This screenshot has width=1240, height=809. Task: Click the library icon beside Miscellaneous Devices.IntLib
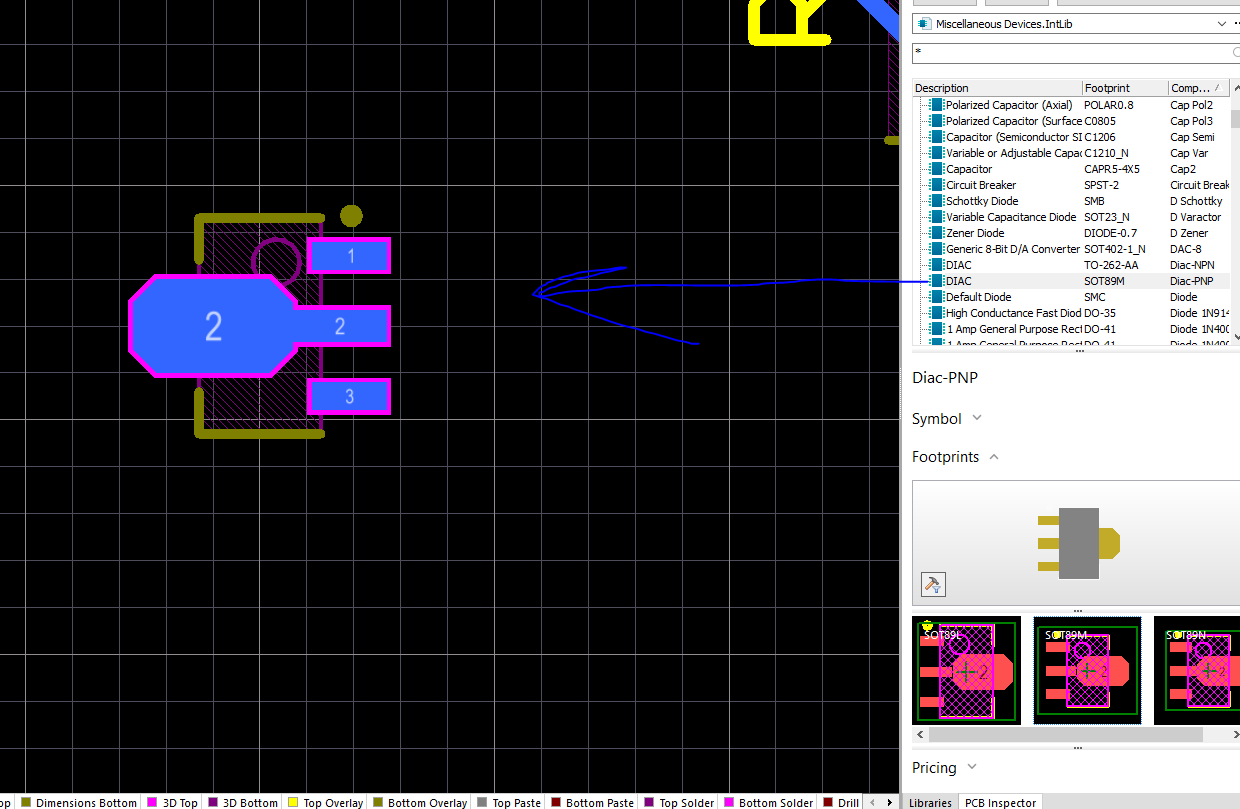pyautogui.click(x=923, y=23)
